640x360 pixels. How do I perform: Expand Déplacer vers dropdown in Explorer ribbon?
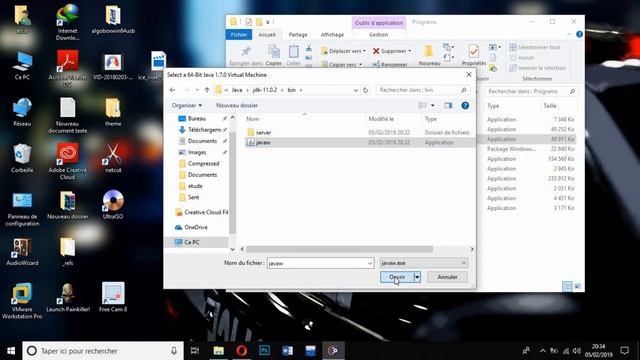click(x=364, y=51)
